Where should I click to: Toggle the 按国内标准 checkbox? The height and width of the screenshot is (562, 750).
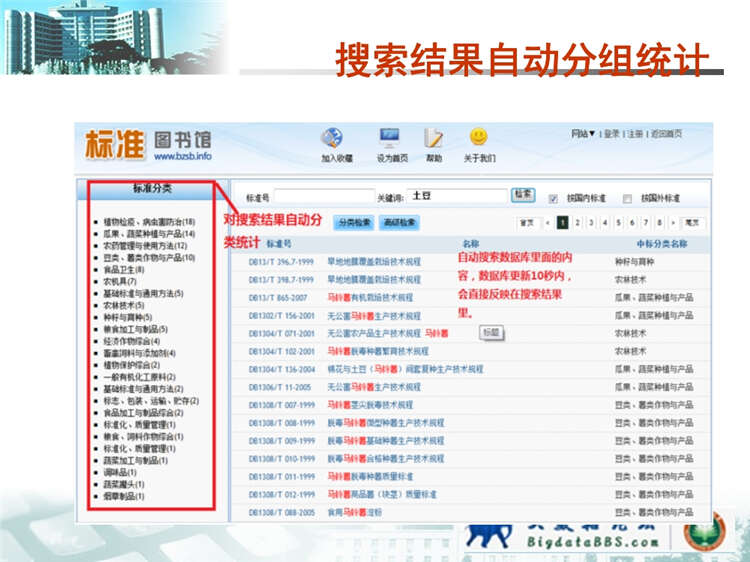(x=553, y=198)
